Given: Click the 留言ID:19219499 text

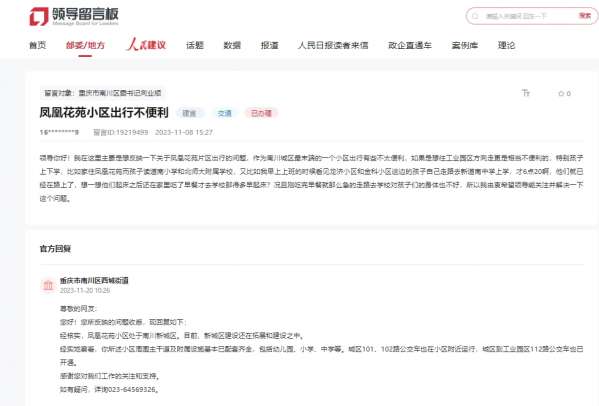Looking at the screenshot, I should click(121, 132).
